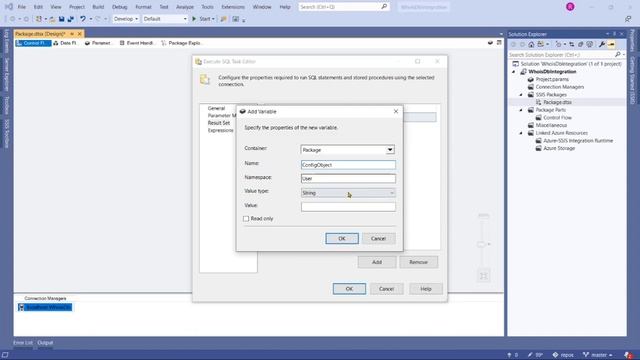640x360 pixels.
Task: Open the File menu
Action: [x=22, y=7]
